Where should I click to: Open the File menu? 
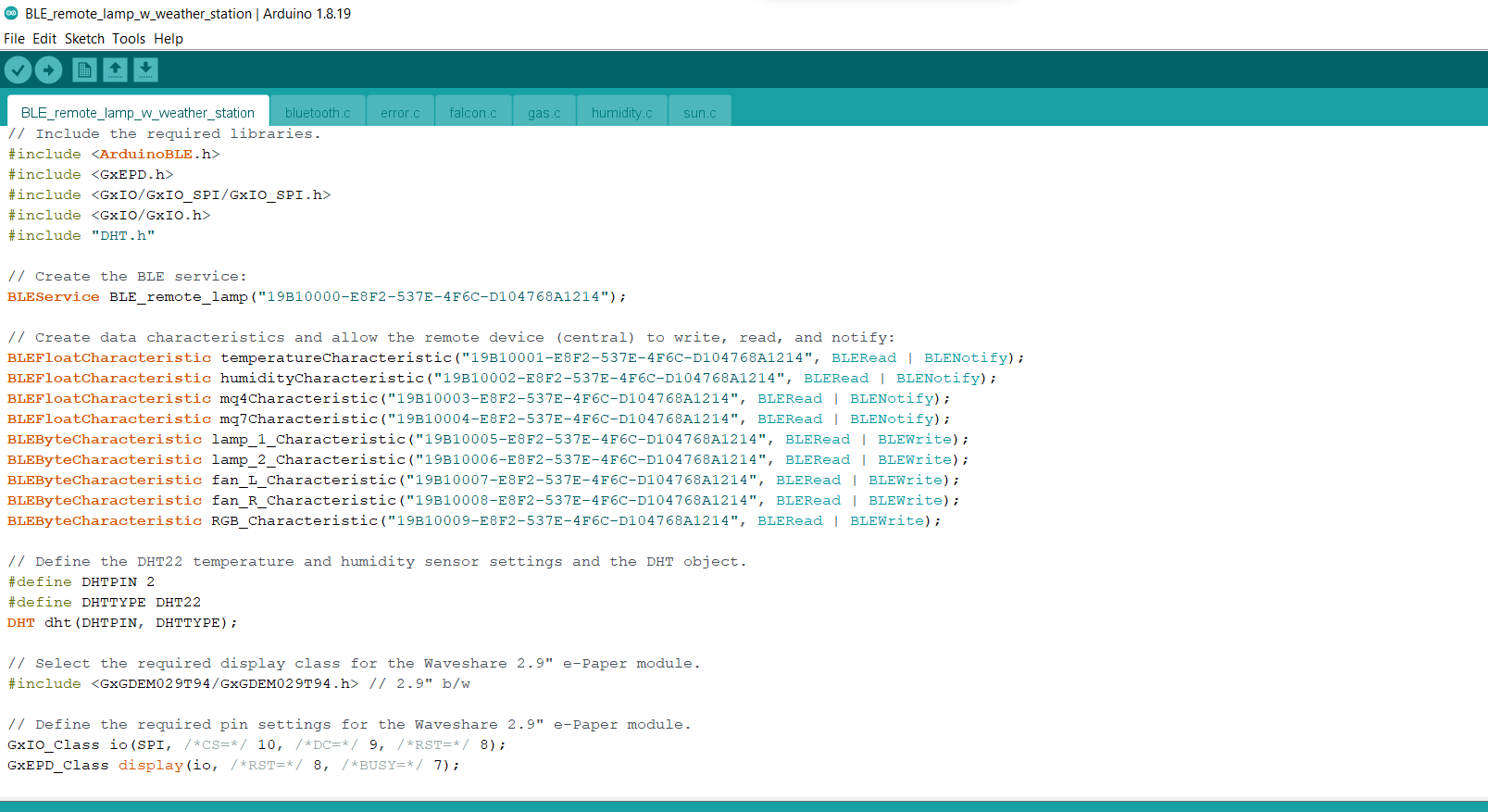coord(14,39)
